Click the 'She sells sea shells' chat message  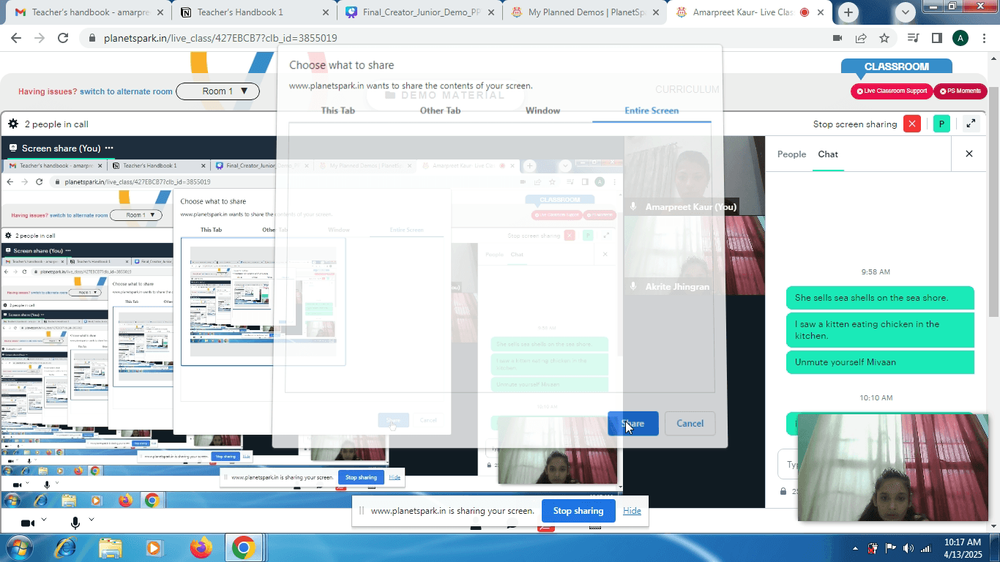[x=880, y=298]
